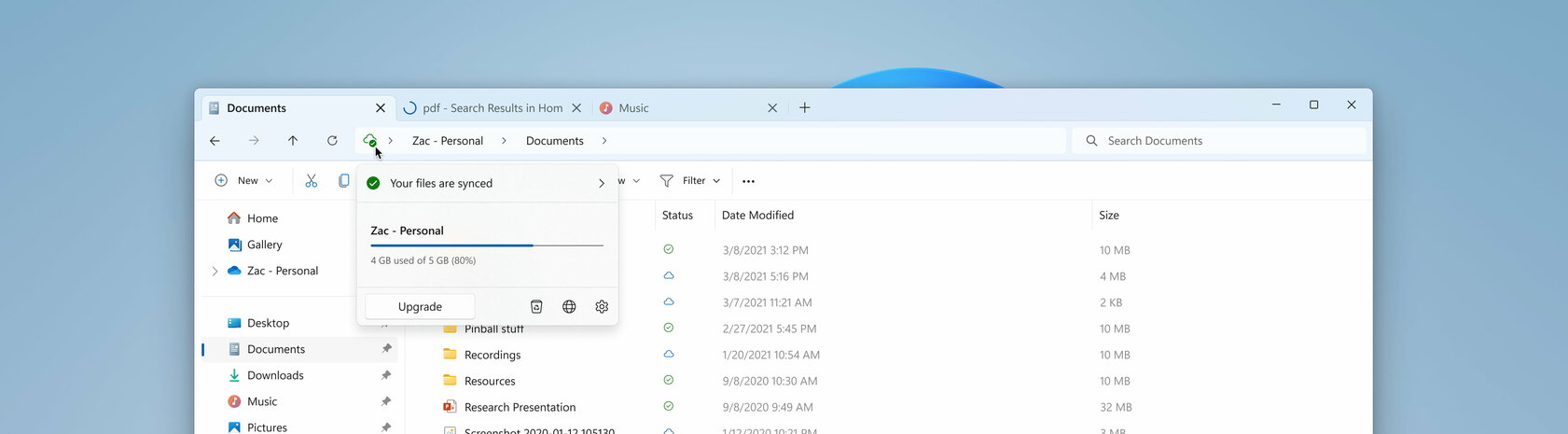This screenshot has width=1568, height=434.
Task: Click the Cut scissors icon
Action: (312, 180)
